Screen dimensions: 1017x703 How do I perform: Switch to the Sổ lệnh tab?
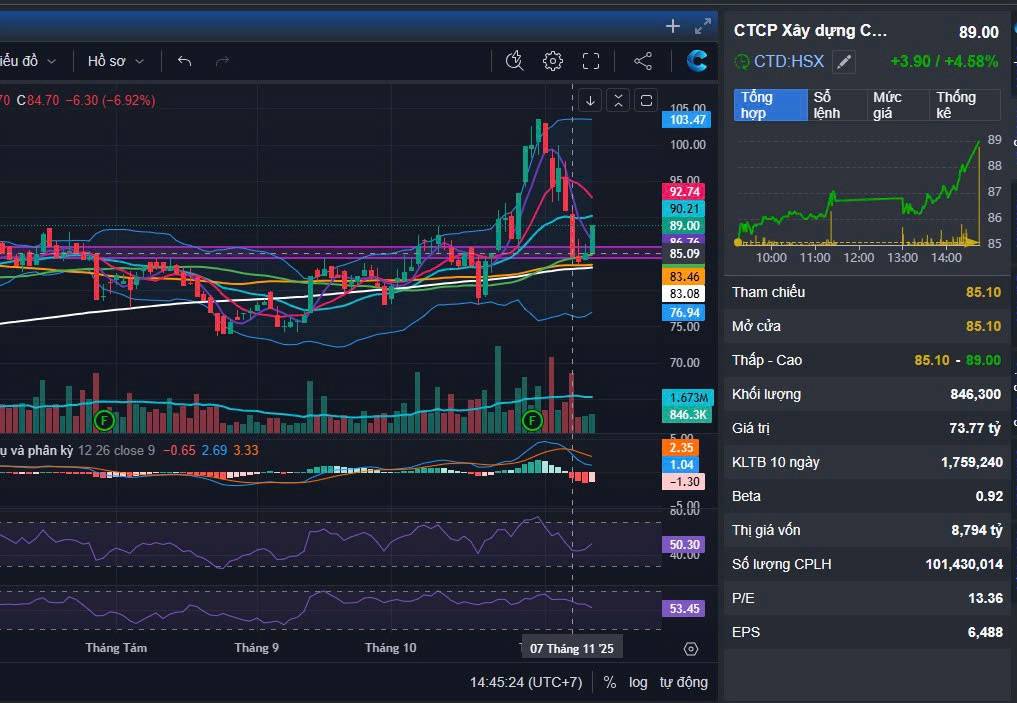click(x=837, y=105)
